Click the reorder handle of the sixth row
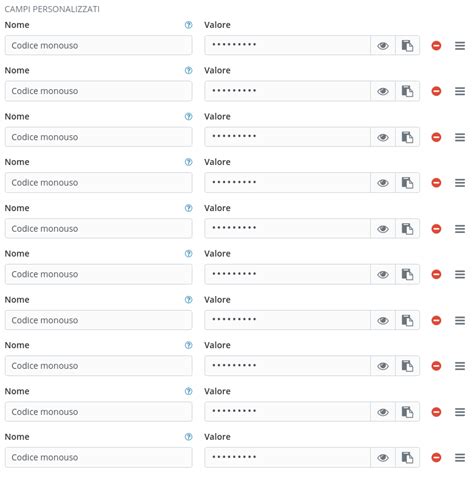The image size is (474, 478). tap(461, 275)
